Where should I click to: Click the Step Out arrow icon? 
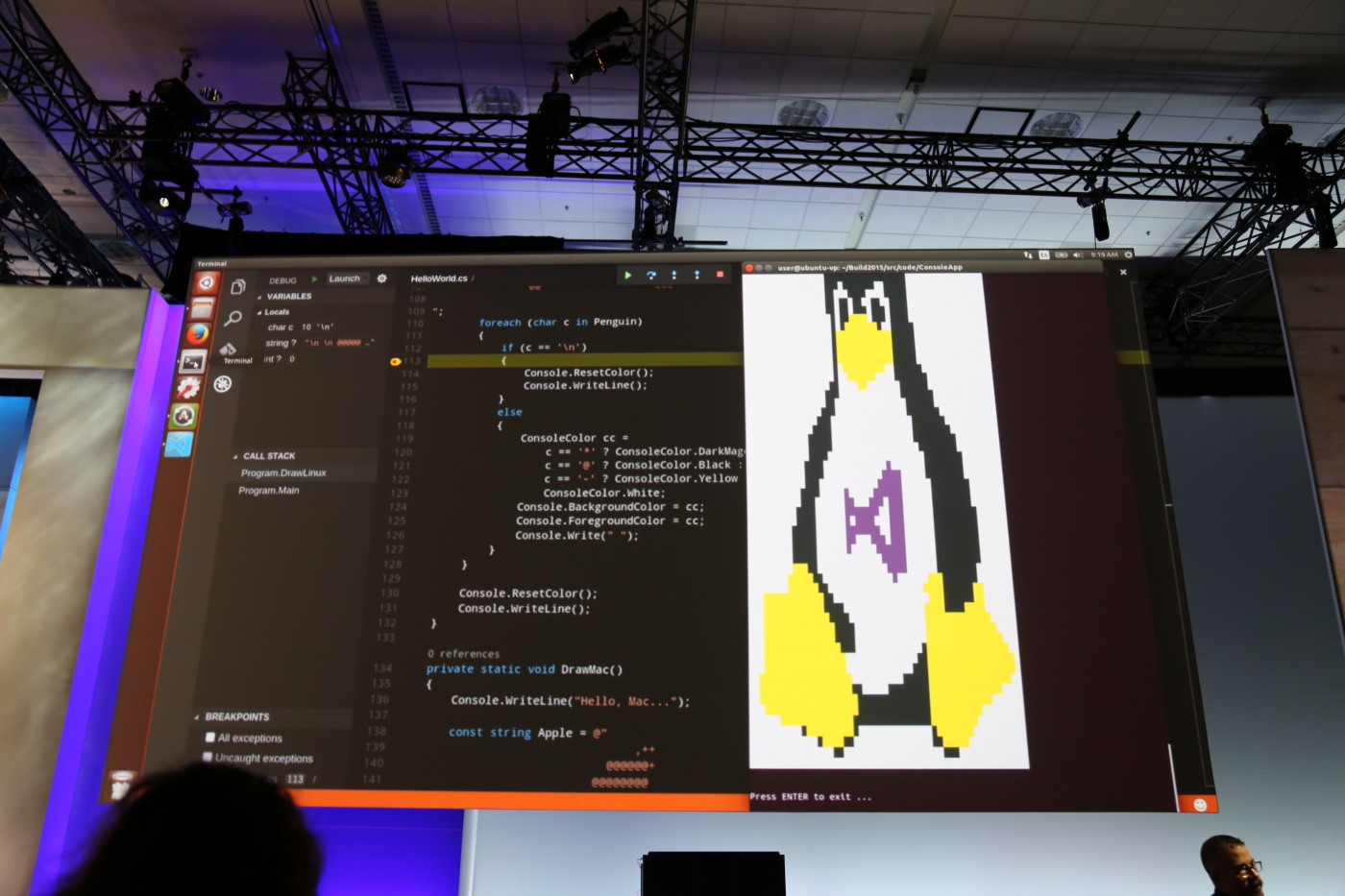tap(697, 276)
